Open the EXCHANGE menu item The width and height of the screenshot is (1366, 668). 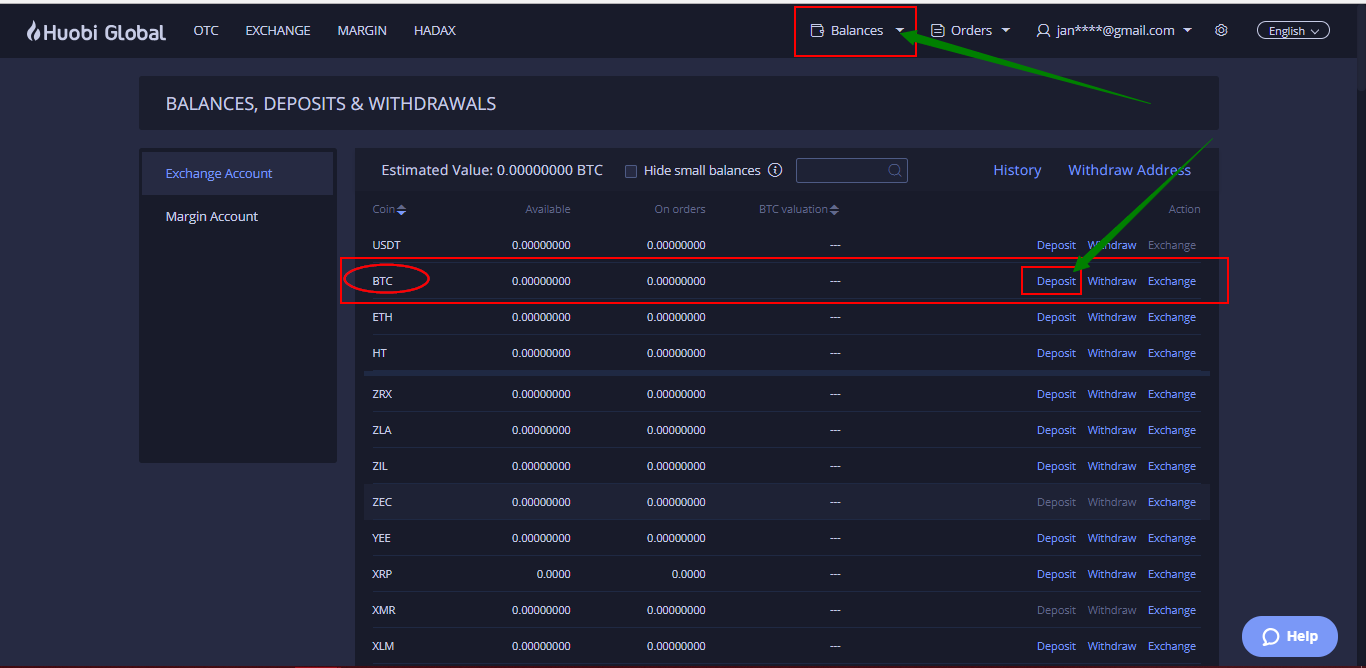point(278,31)
